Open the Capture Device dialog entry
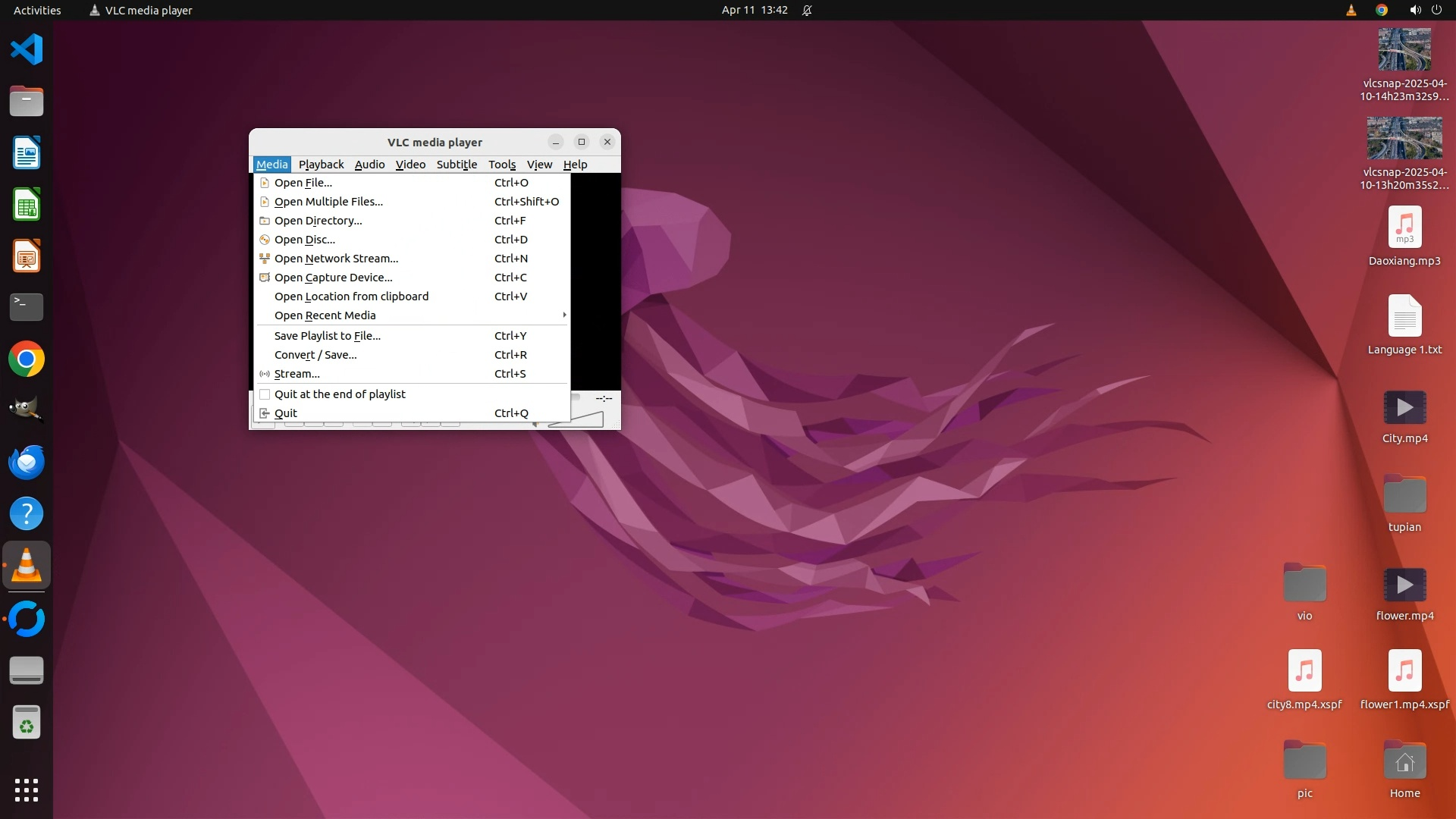 coord(333,278)
